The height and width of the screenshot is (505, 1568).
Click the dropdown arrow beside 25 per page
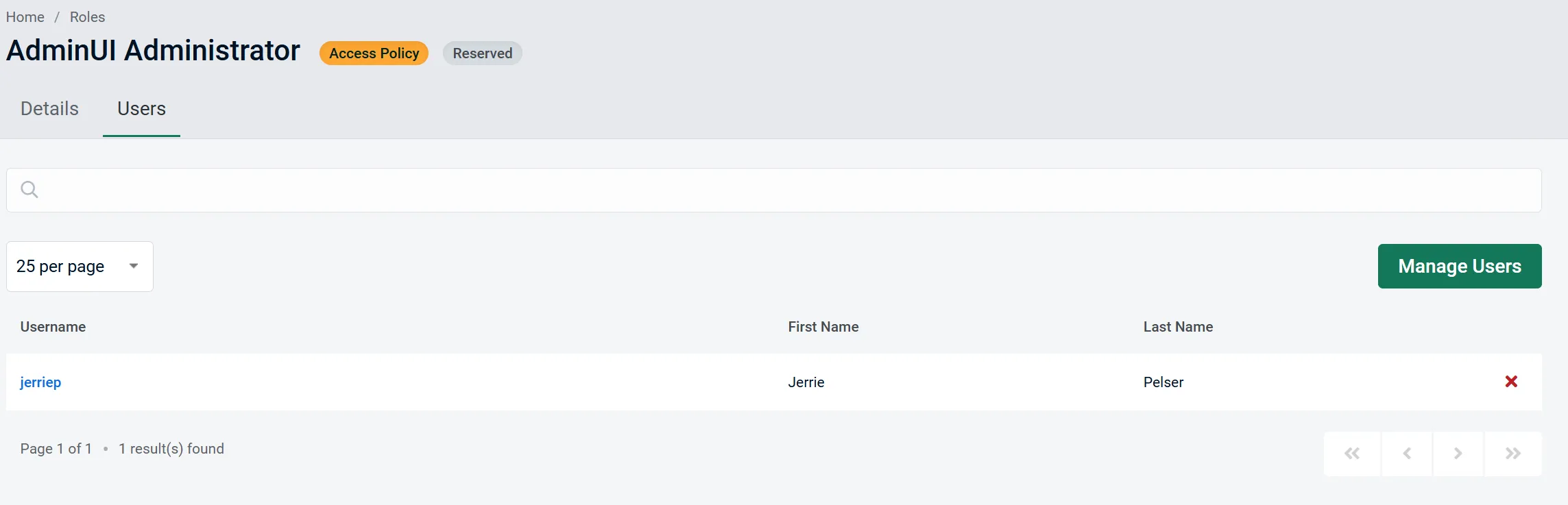[x=134, y=266]
